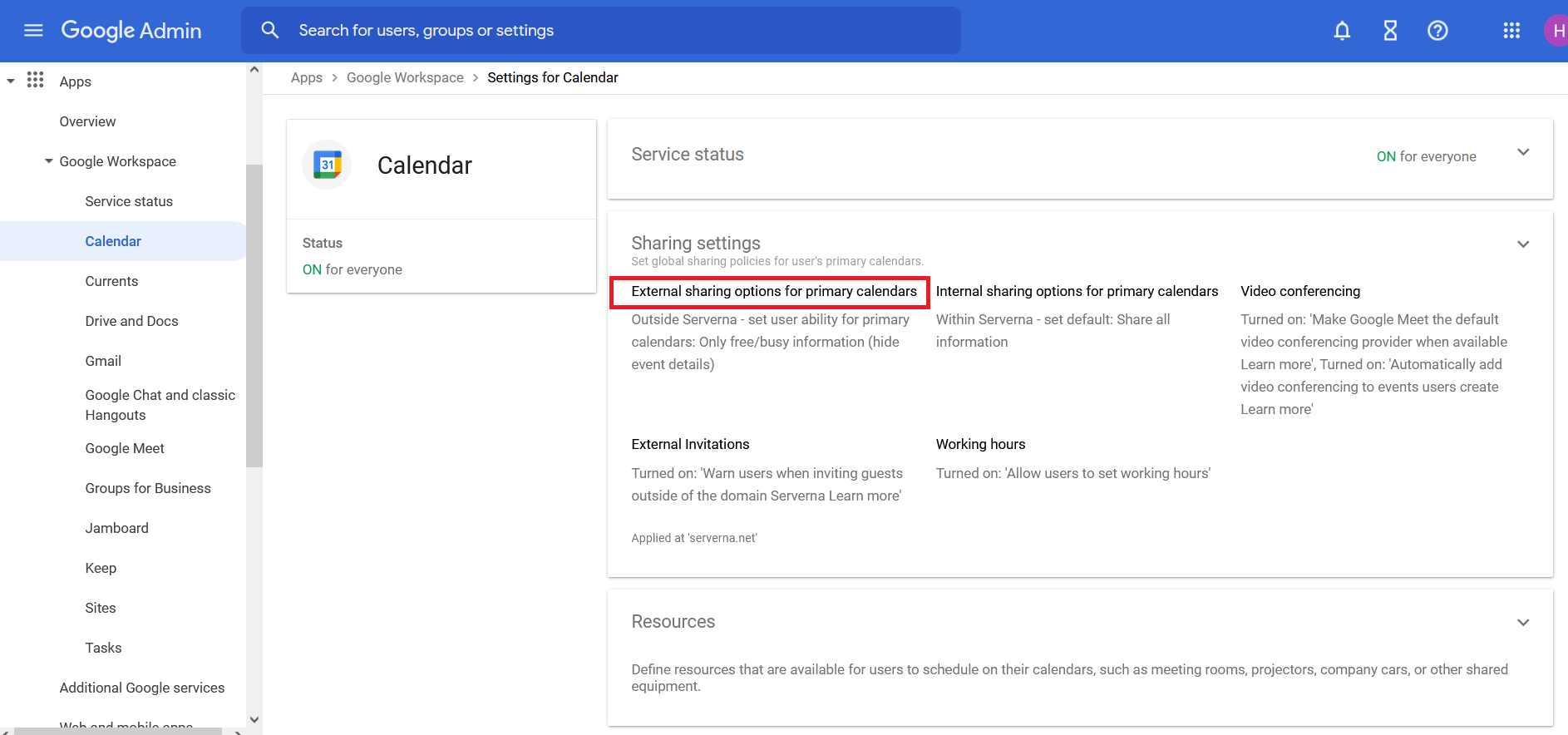Select Service status in the sidebar
Screen dimensions: 1568x735
(129, 201)
